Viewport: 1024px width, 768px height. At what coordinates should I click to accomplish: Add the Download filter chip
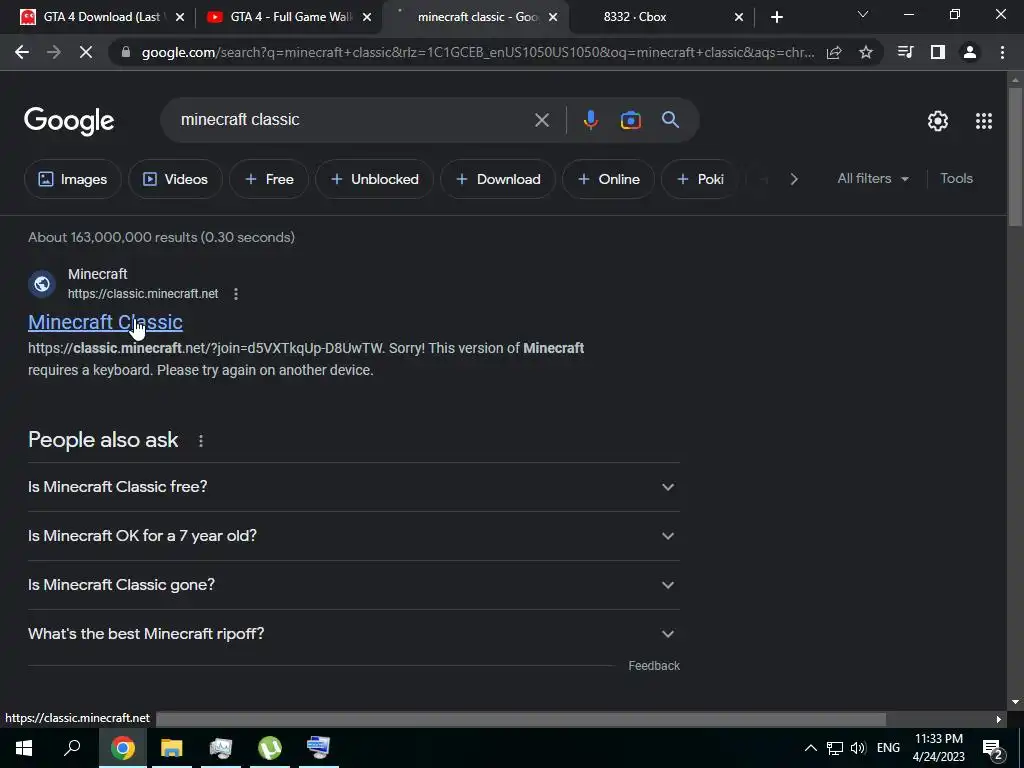tap(498, 179)
